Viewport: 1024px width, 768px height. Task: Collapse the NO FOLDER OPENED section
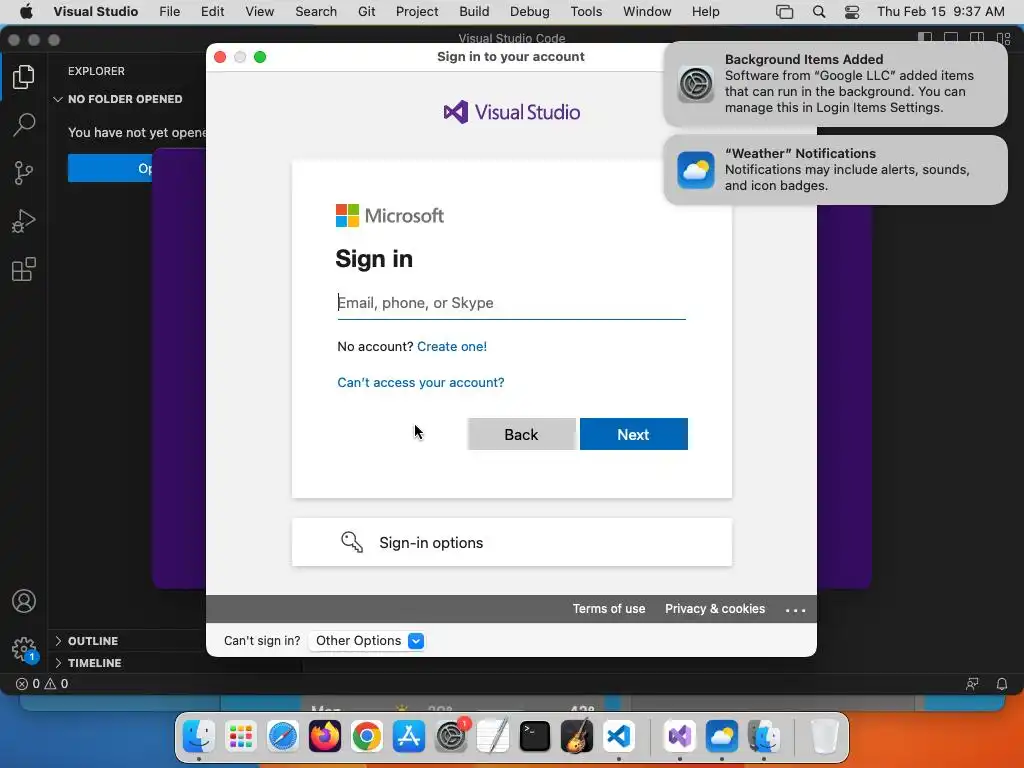[x=125, y=99]
